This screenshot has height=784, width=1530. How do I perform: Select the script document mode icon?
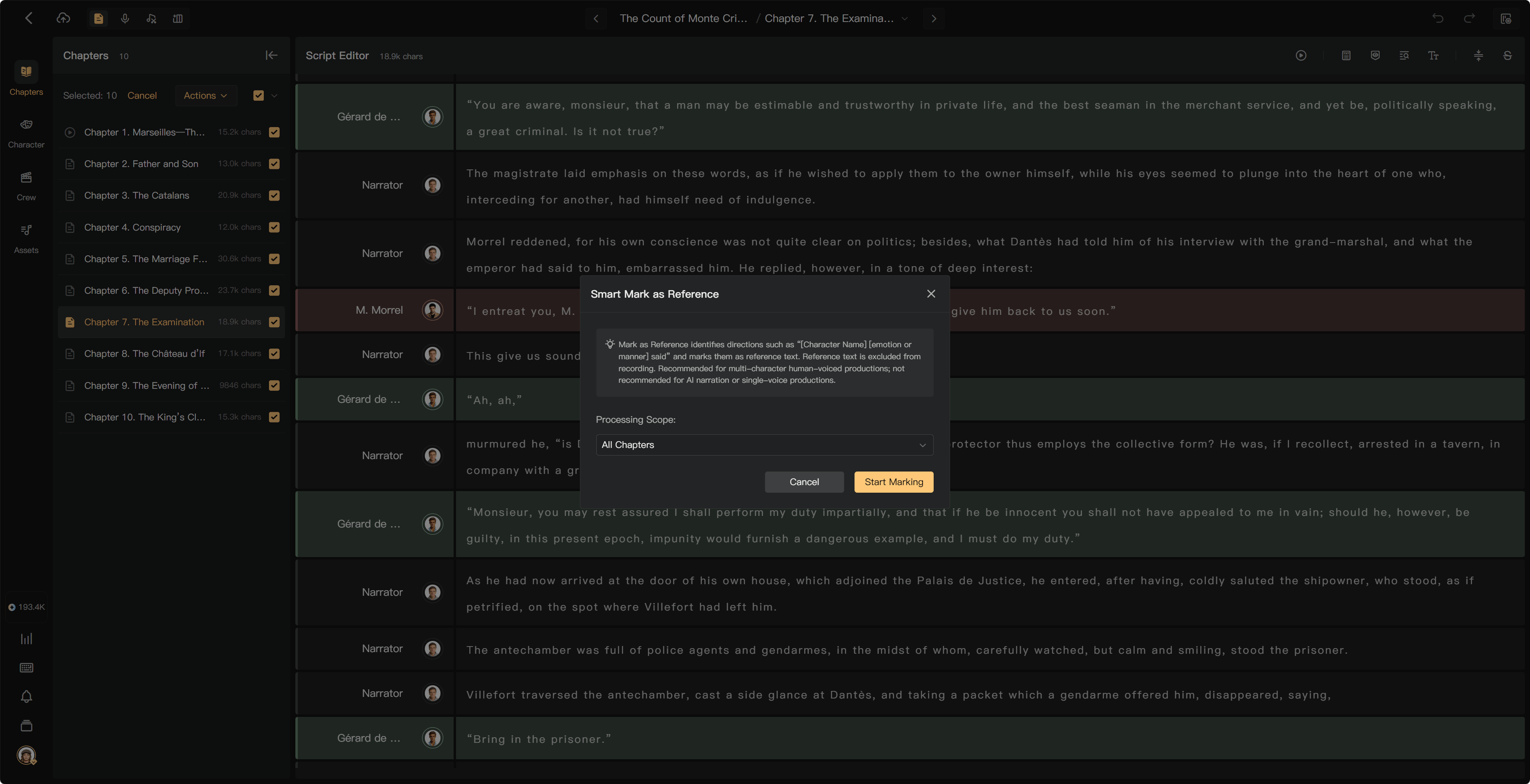tap(99, 18)
